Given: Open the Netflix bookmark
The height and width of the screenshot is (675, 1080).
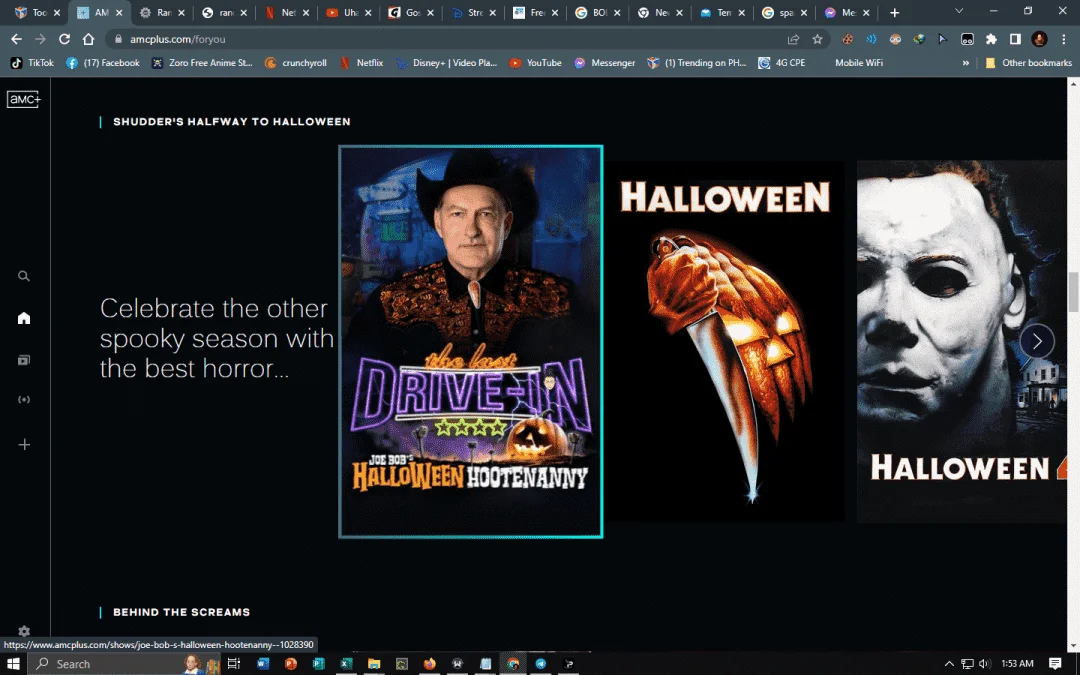Looking at the screenshot, I should (x=361, y=63).
